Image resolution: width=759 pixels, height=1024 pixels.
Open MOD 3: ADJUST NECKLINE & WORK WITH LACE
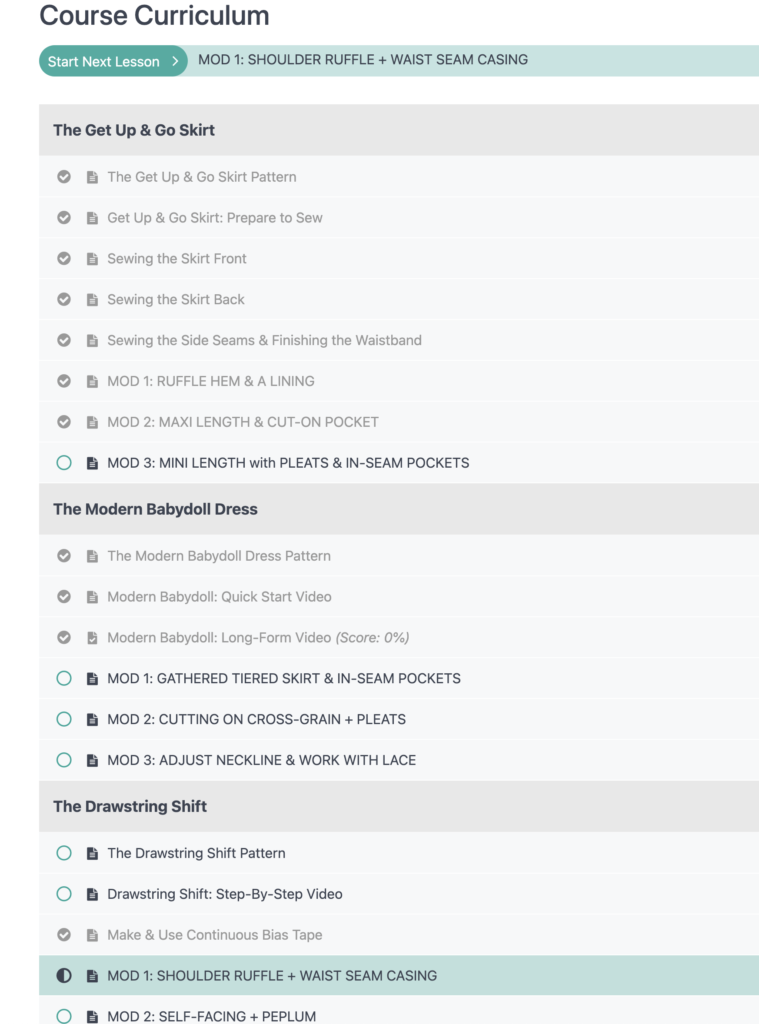pyautogui.click(x=261, y=760)
